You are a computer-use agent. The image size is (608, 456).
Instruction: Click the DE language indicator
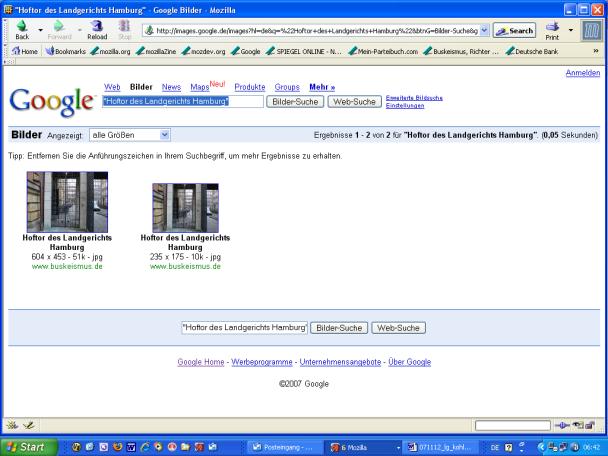(x=494, y=447)
